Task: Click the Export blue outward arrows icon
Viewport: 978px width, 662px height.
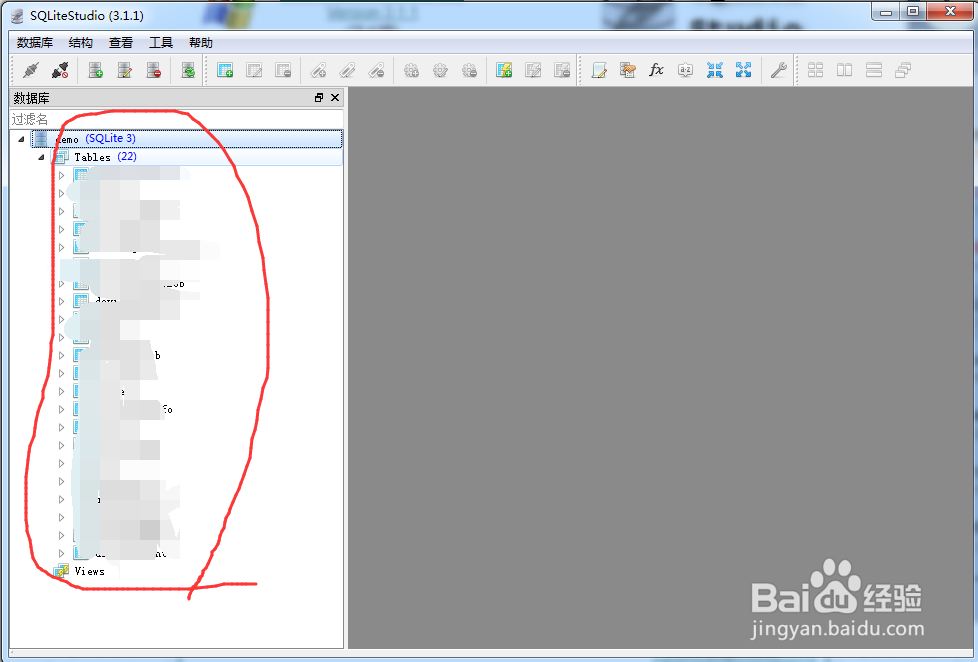Action: tap(743, 70)
